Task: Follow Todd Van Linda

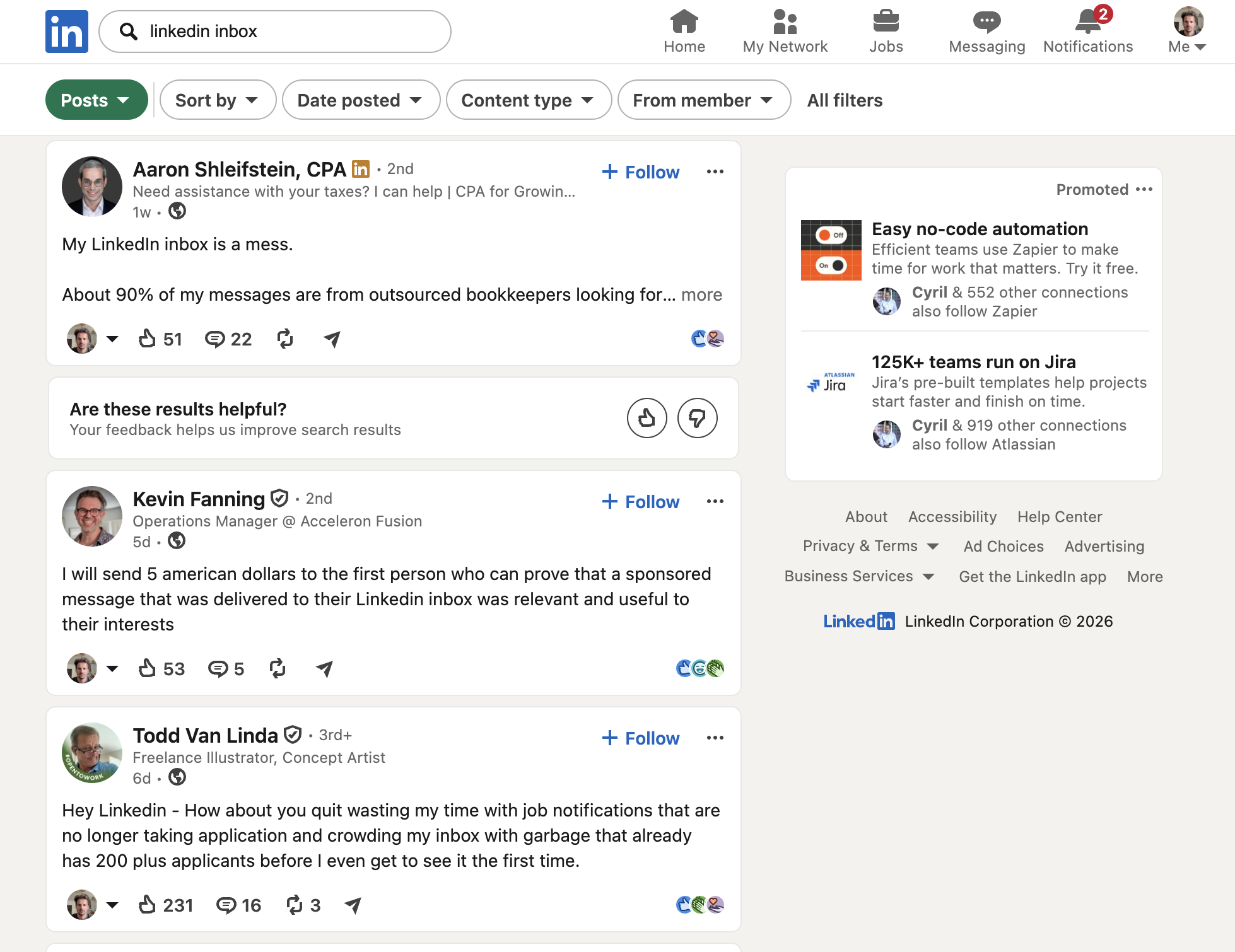Action: coord(641,738)
